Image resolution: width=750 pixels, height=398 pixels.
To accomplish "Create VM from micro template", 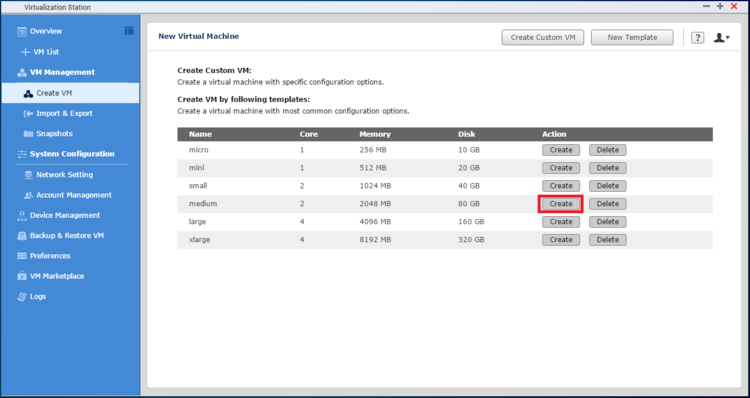I will [561, 150].
